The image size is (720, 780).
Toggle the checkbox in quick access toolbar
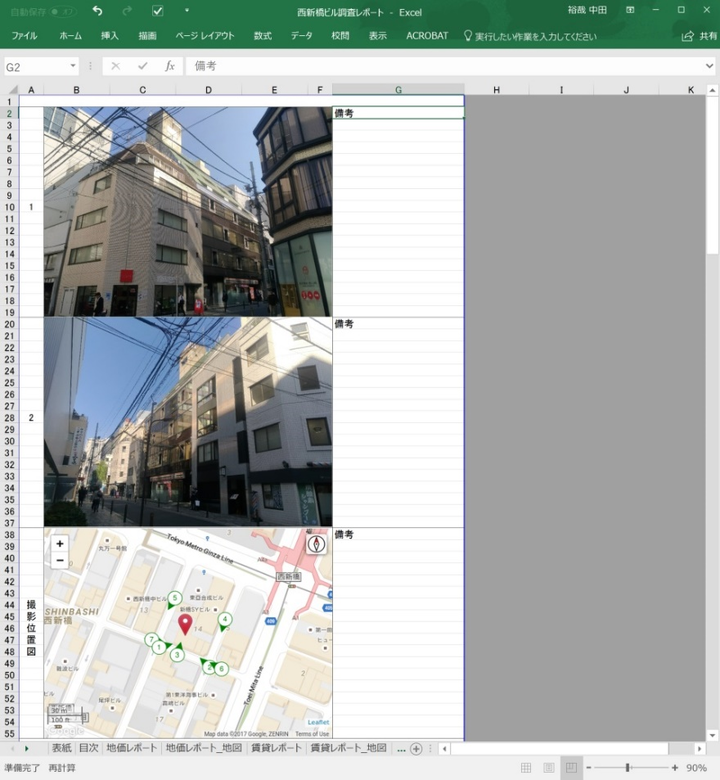[x=157, y=11]
